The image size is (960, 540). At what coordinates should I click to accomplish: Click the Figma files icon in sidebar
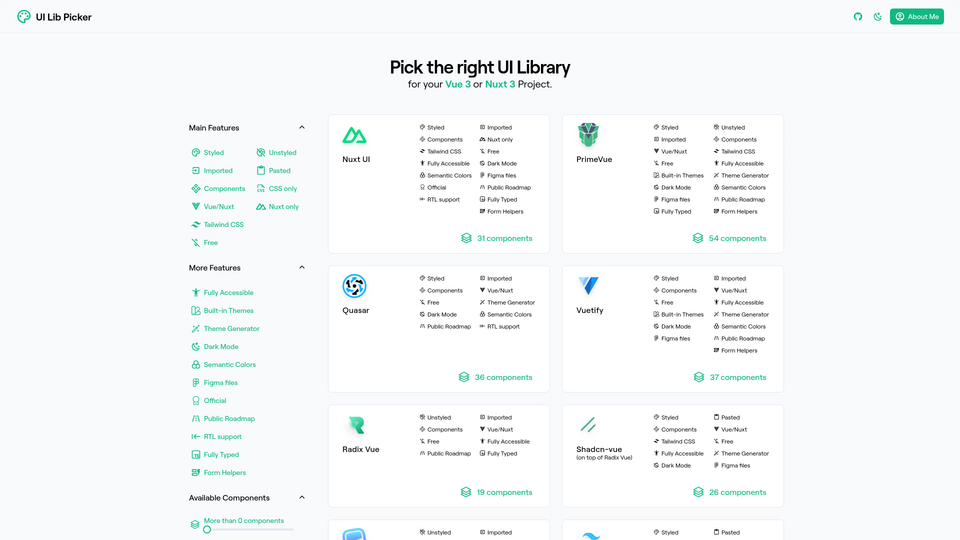tap(196, 383)
